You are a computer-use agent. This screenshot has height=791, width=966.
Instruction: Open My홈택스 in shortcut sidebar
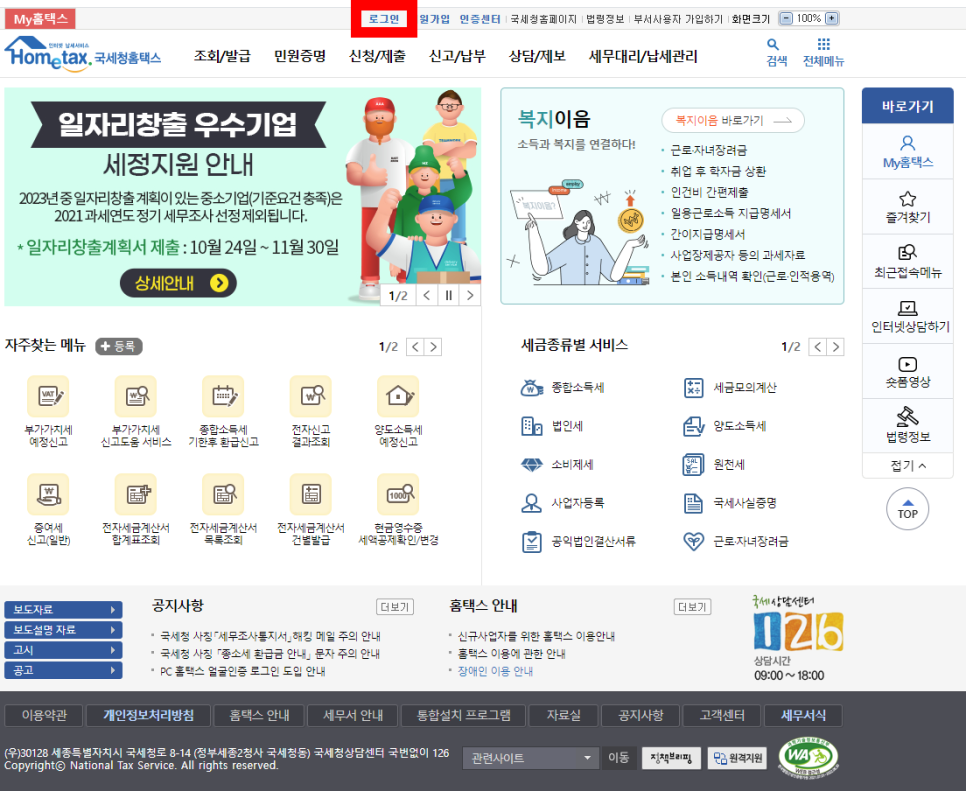tap(907, 152)
